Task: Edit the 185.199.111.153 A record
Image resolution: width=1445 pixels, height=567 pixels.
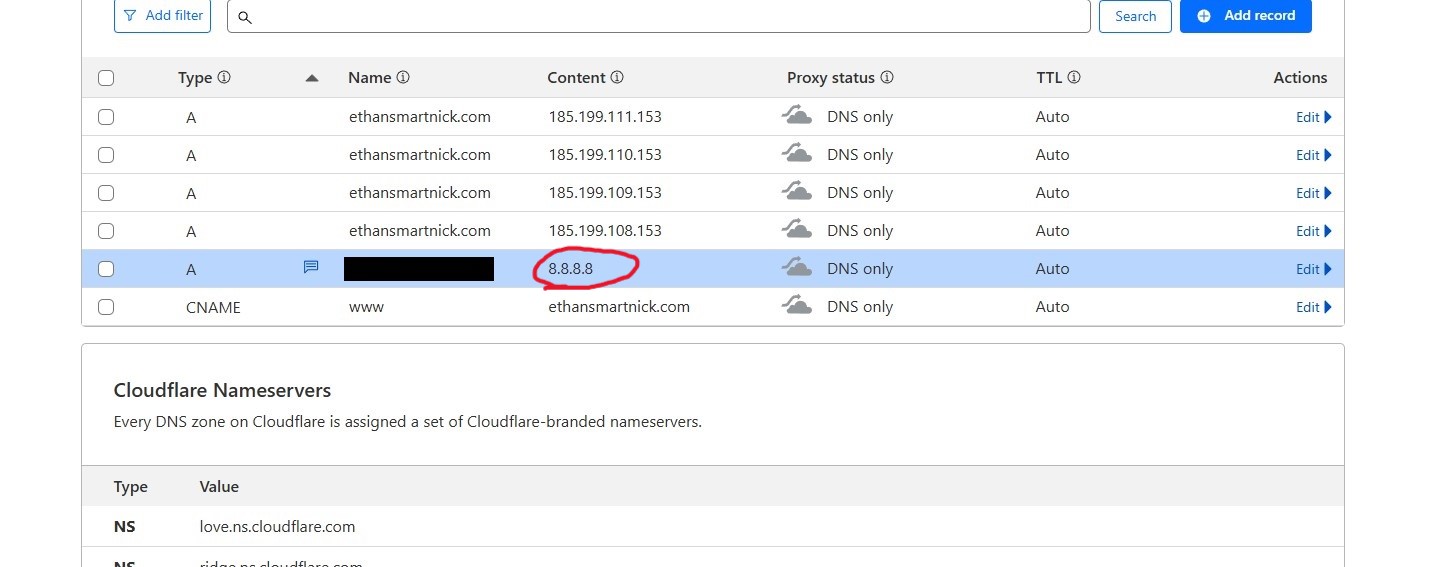Action: coord(1314,117)
